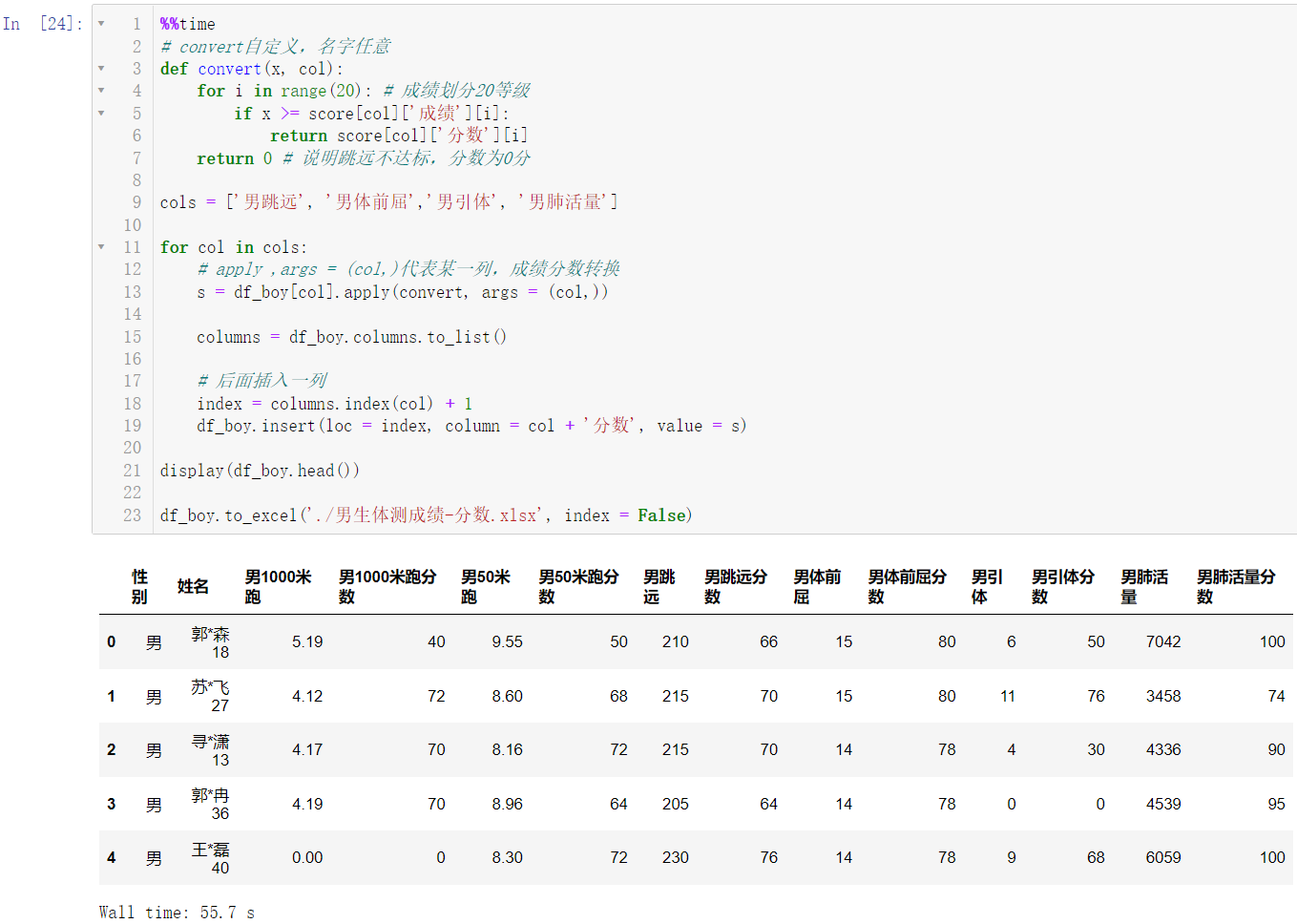The image size is (1297, 924).
Task: Click the name cell 郭*冉 36
Action: pos(211,804)
